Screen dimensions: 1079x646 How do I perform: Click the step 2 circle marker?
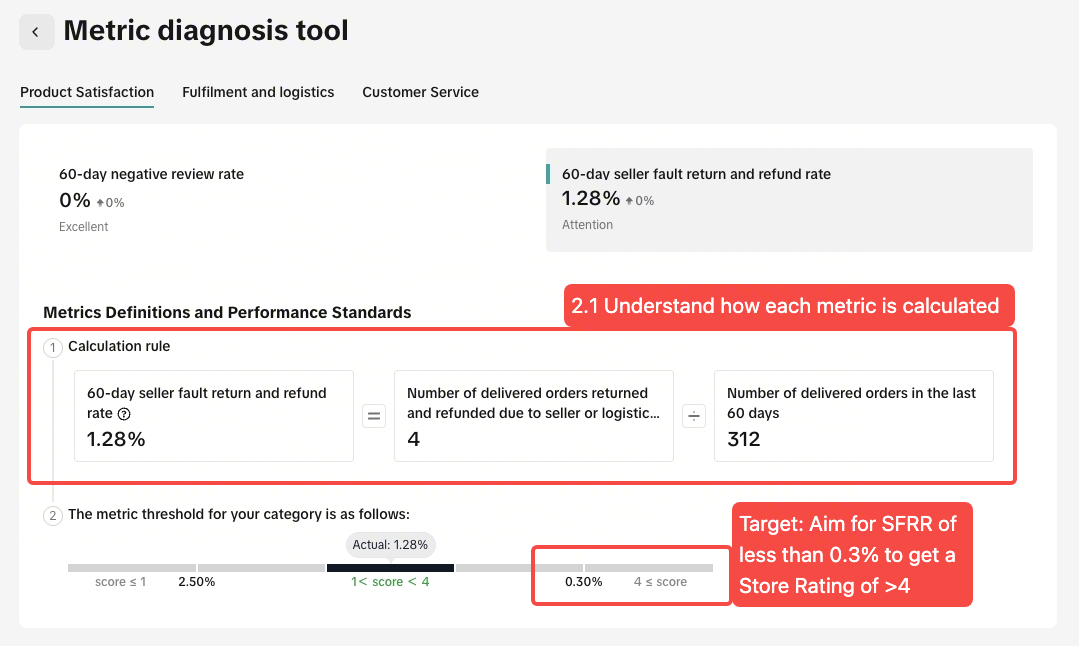point(53,515)
